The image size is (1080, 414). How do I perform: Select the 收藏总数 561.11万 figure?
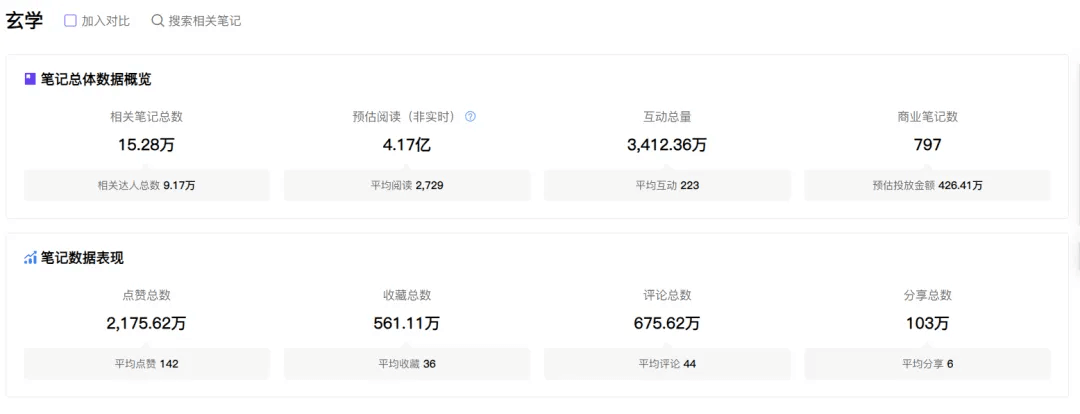(x=406, y=323)
